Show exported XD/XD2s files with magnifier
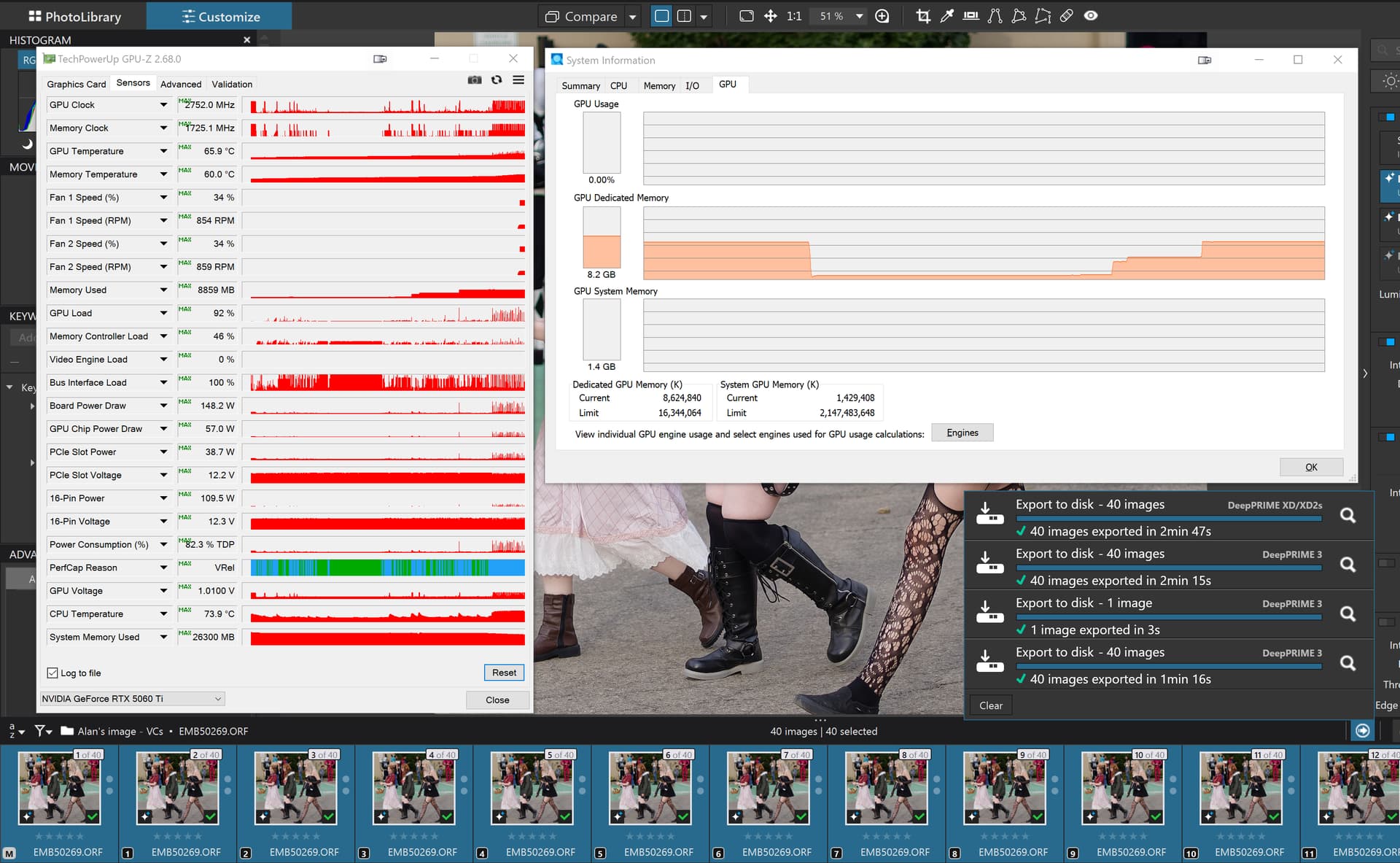Viewport: 1400px width, 863px height. (1348, 515)
